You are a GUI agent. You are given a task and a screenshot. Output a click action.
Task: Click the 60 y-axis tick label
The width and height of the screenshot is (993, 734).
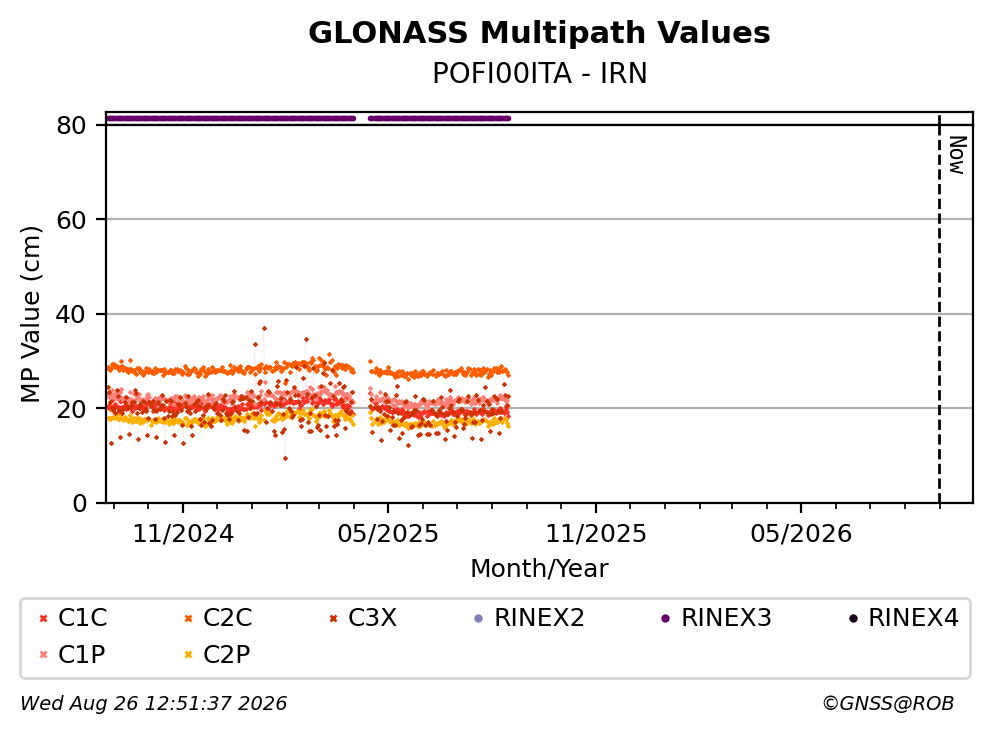[x=71, y=220]
